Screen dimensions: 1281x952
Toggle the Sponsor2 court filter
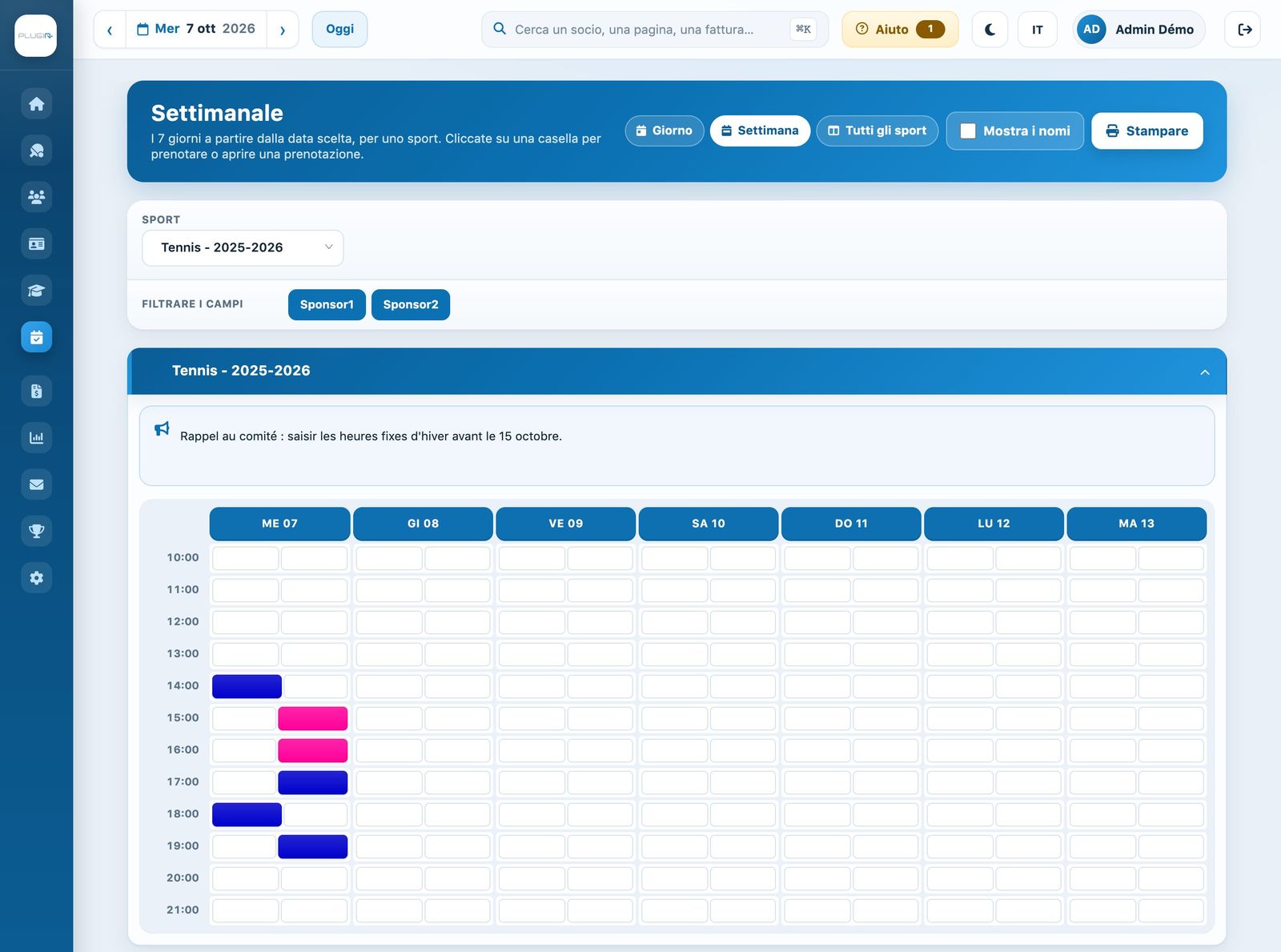411,305
